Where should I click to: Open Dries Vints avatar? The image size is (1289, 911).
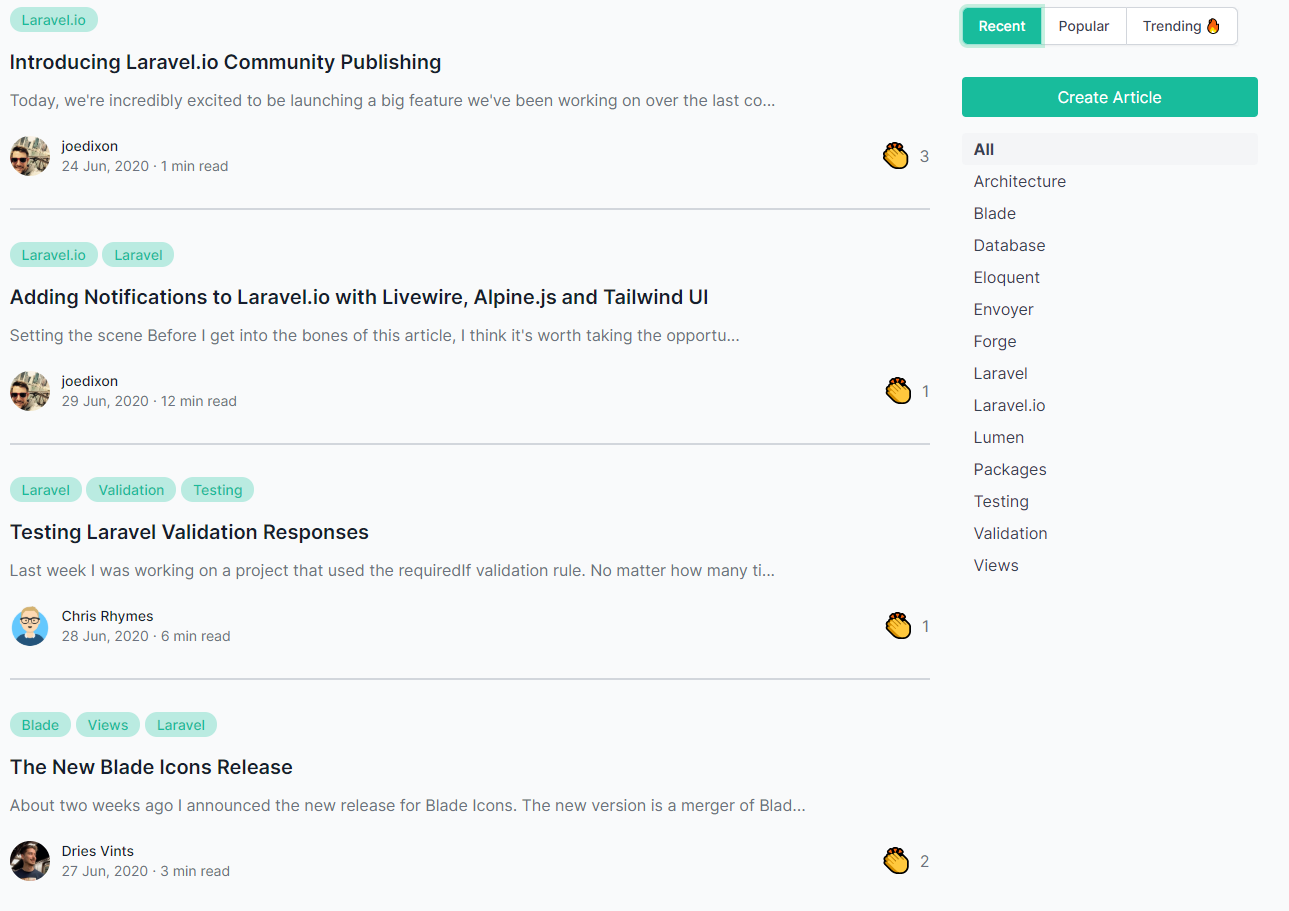[x=30, y=861]
